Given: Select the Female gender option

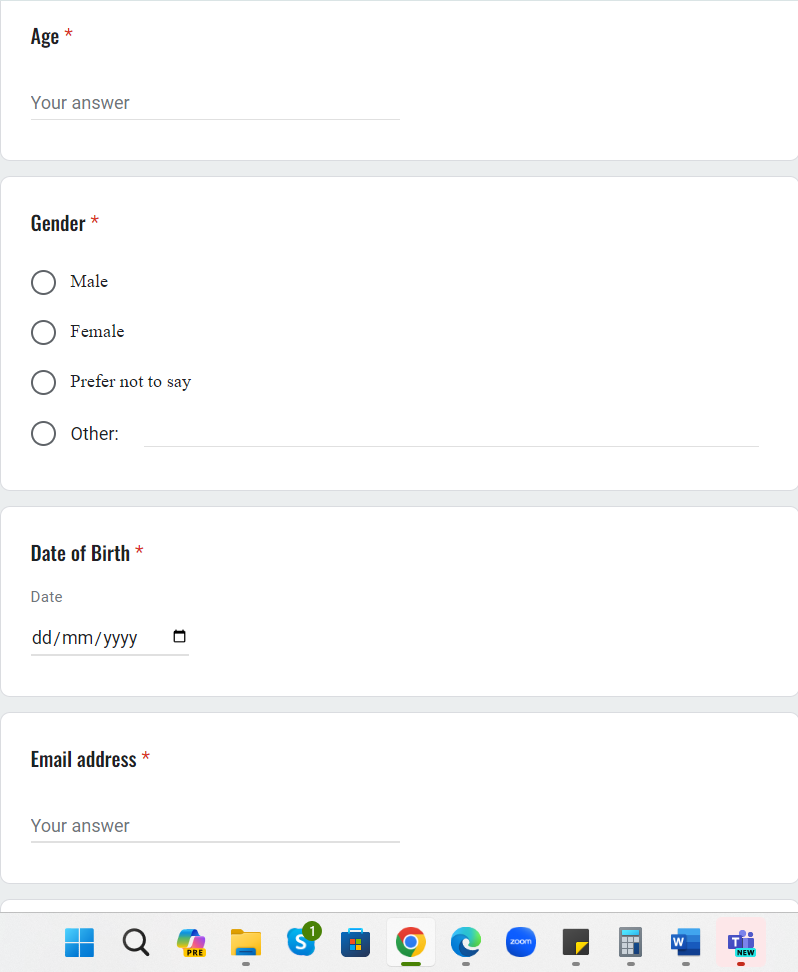Looking at the screenshot, I should [43, 332].
